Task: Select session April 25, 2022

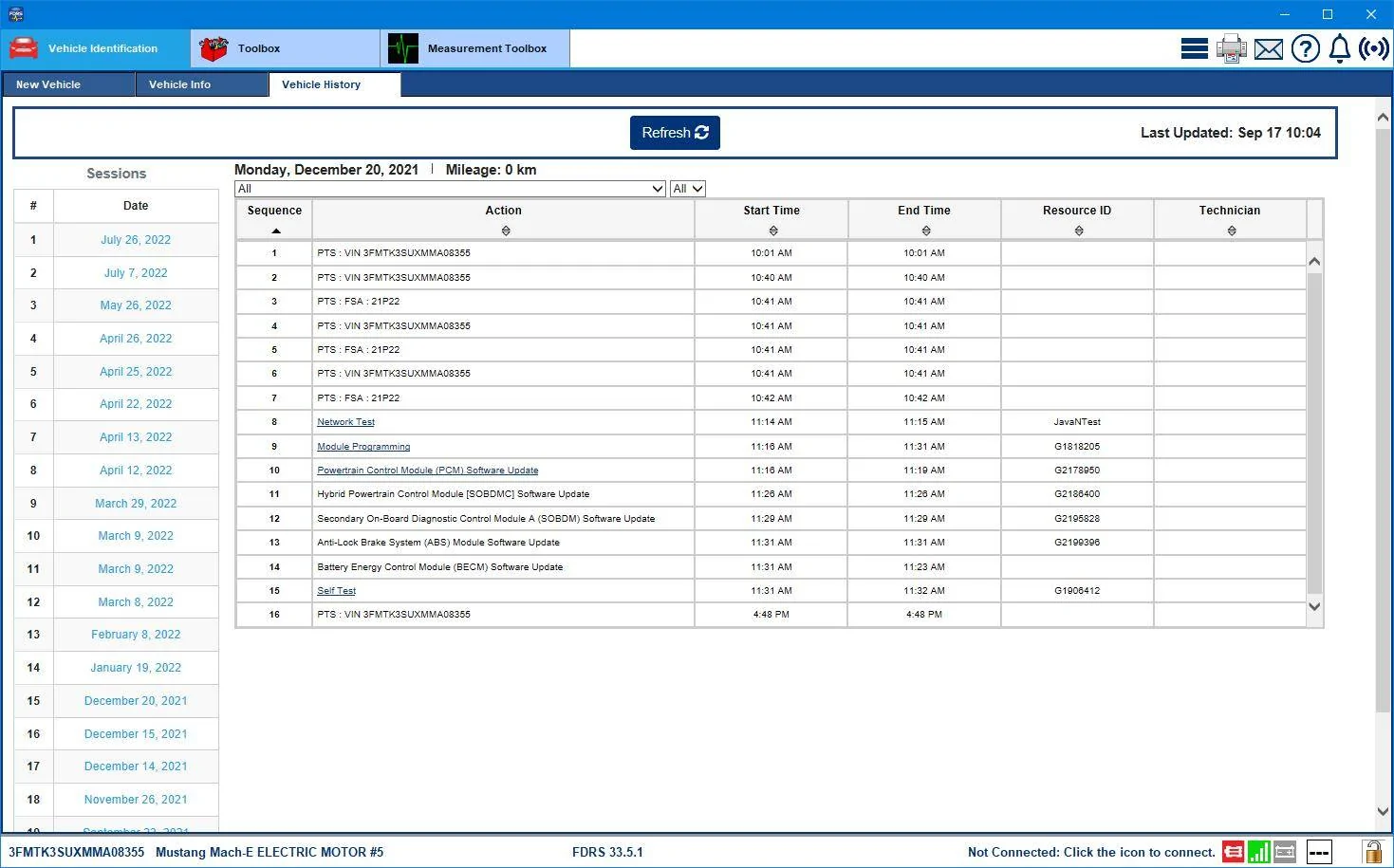Action: [x=136, y=372]
